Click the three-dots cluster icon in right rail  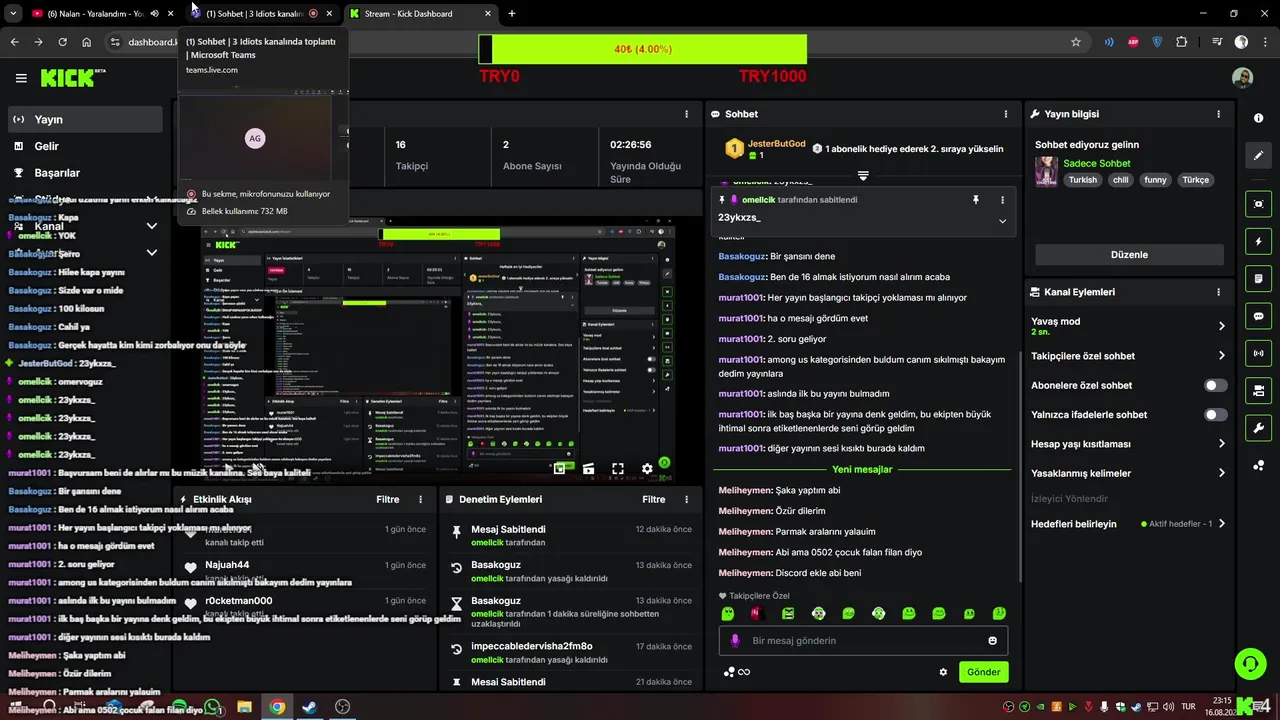(x=1258, y=465)
